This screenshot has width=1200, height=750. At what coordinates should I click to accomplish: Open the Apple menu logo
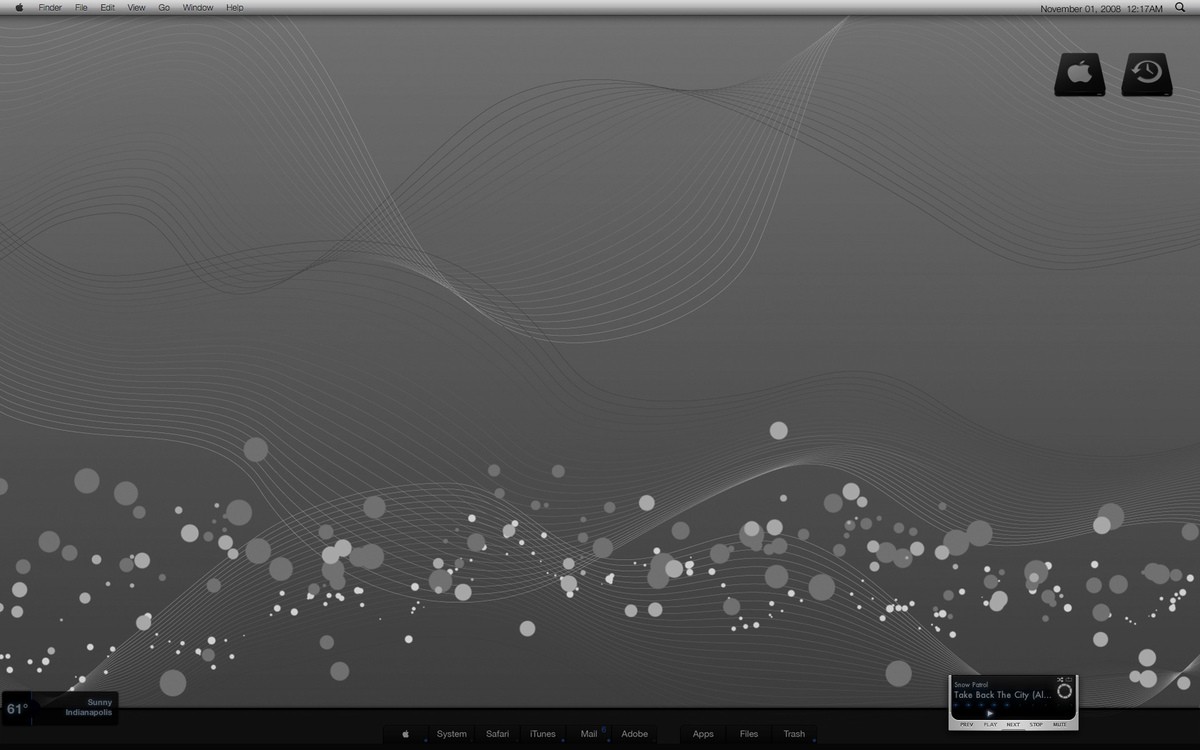tap(19, 8)
